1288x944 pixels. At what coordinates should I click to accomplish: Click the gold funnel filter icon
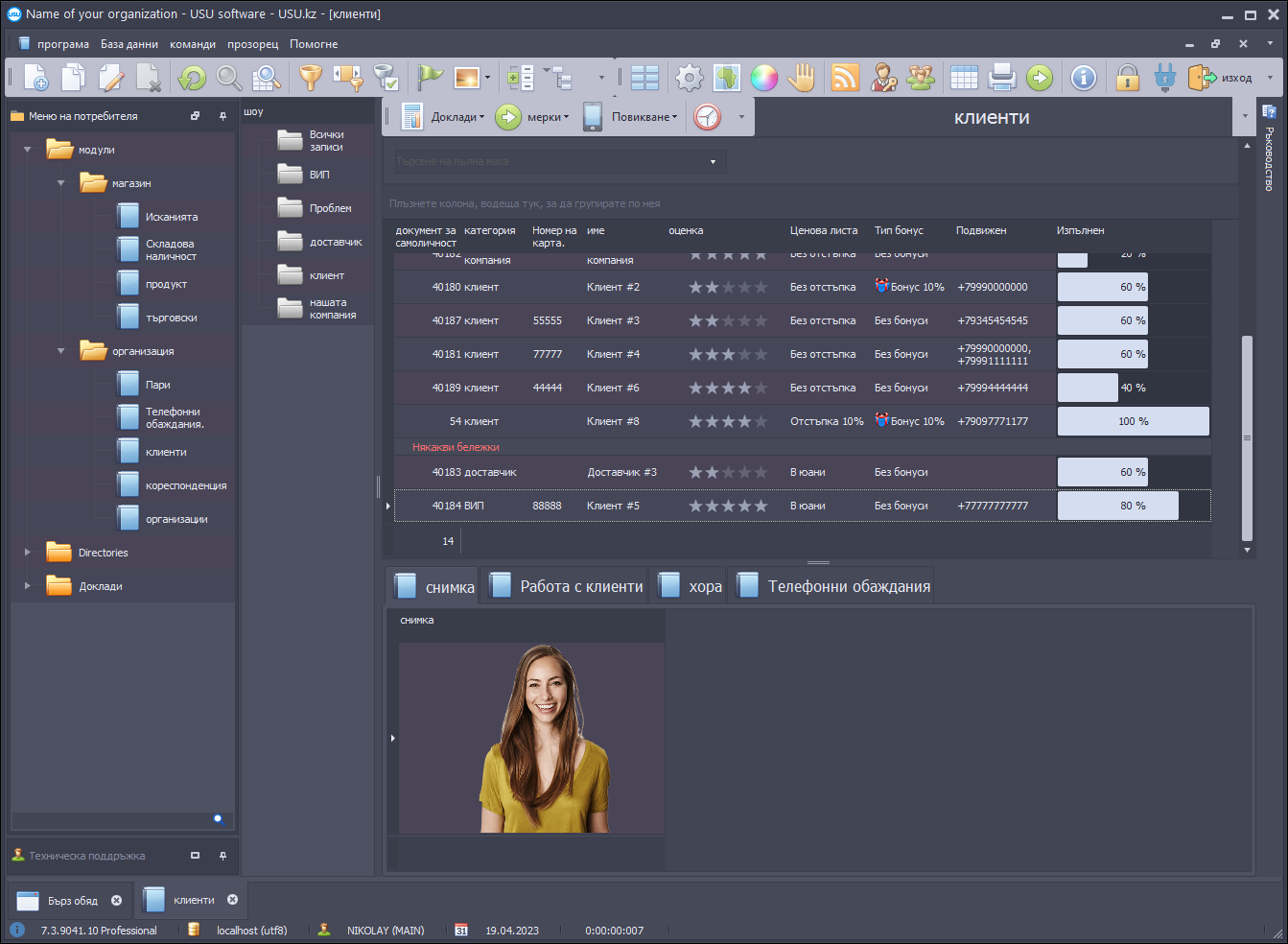pos(310,78)
